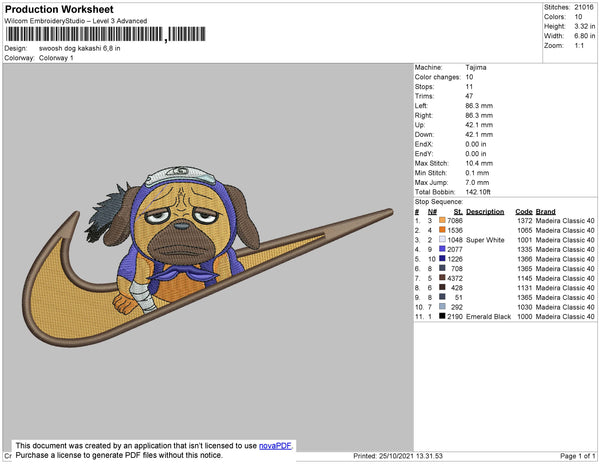
Task: Click the Max Stitch value '10.4 mm'
Action: [x=479, y=163]
